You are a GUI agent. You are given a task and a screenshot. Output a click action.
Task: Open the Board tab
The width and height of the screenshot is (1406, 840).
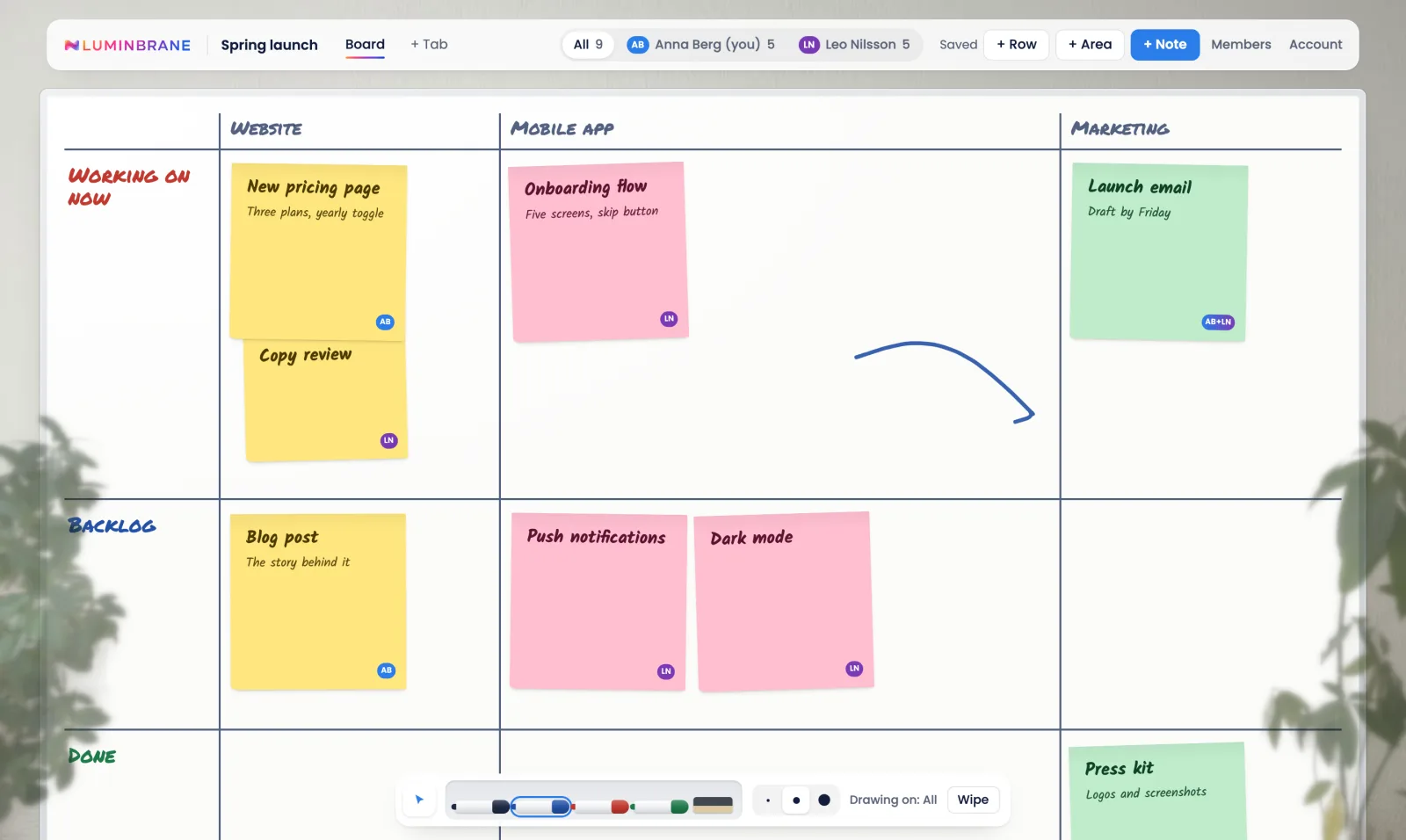point(365,45)
